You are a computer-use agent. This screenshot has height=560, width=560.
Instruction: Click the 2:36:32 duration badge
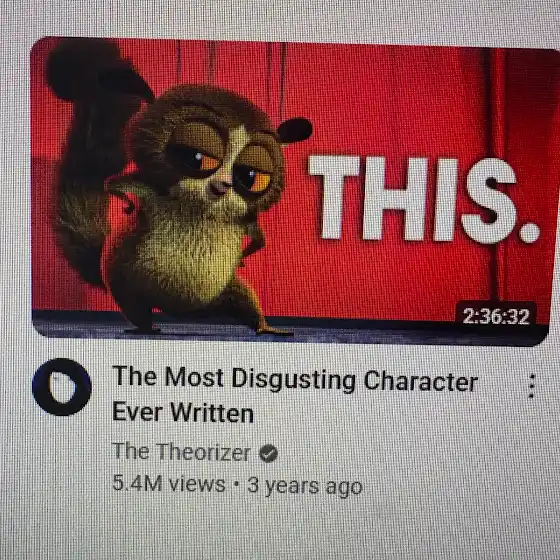[x=496, y=316]
